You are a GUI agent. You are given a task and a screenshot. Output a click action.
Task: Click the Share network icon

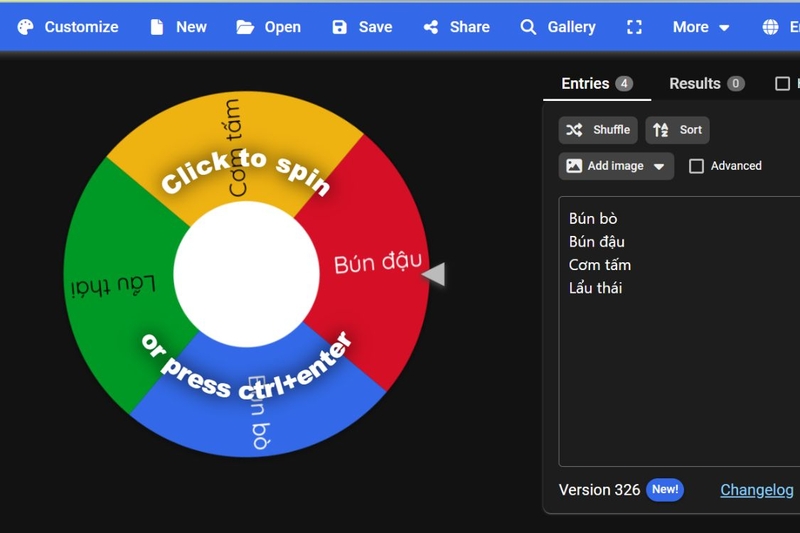click(431, 27)
